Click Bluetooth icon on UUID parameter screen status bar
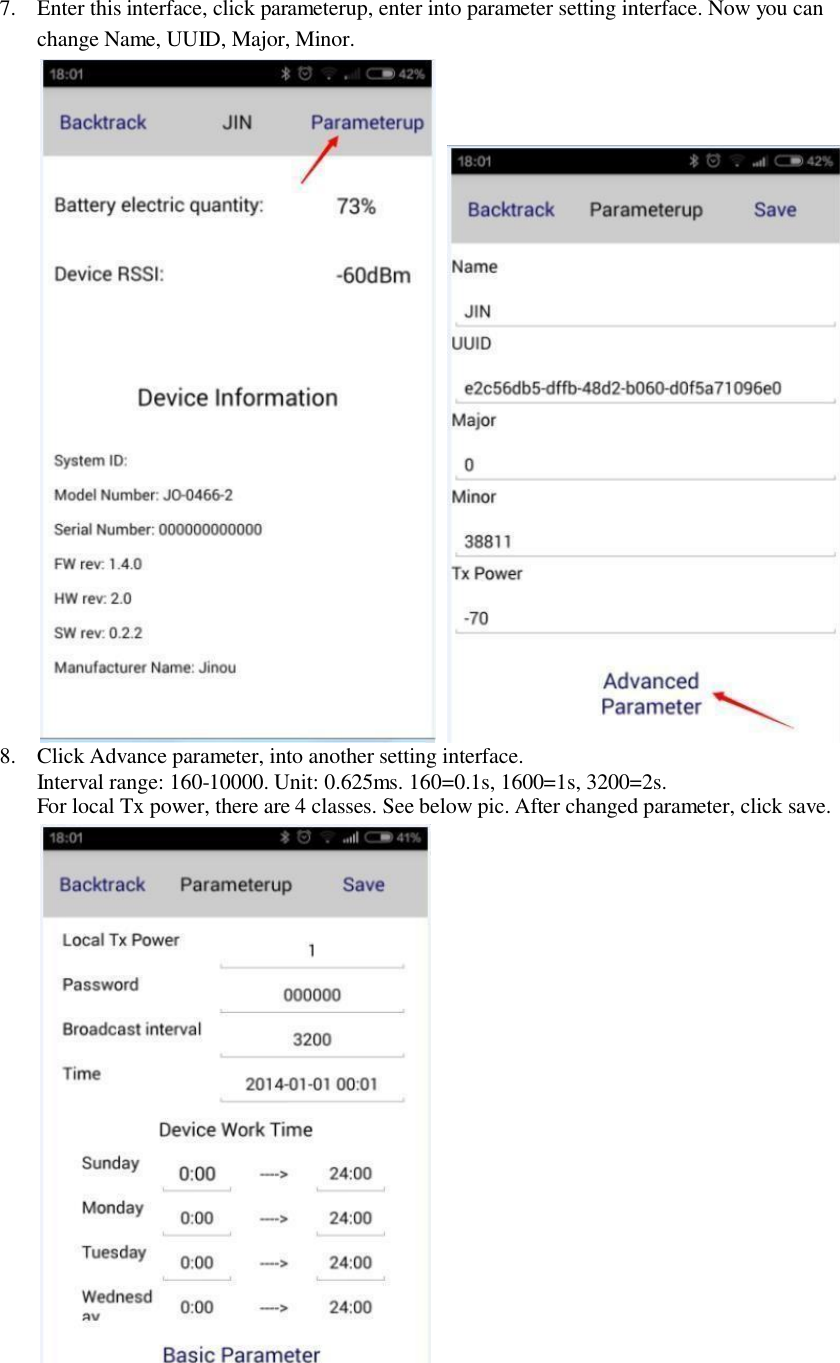 (x=692, y=161)
